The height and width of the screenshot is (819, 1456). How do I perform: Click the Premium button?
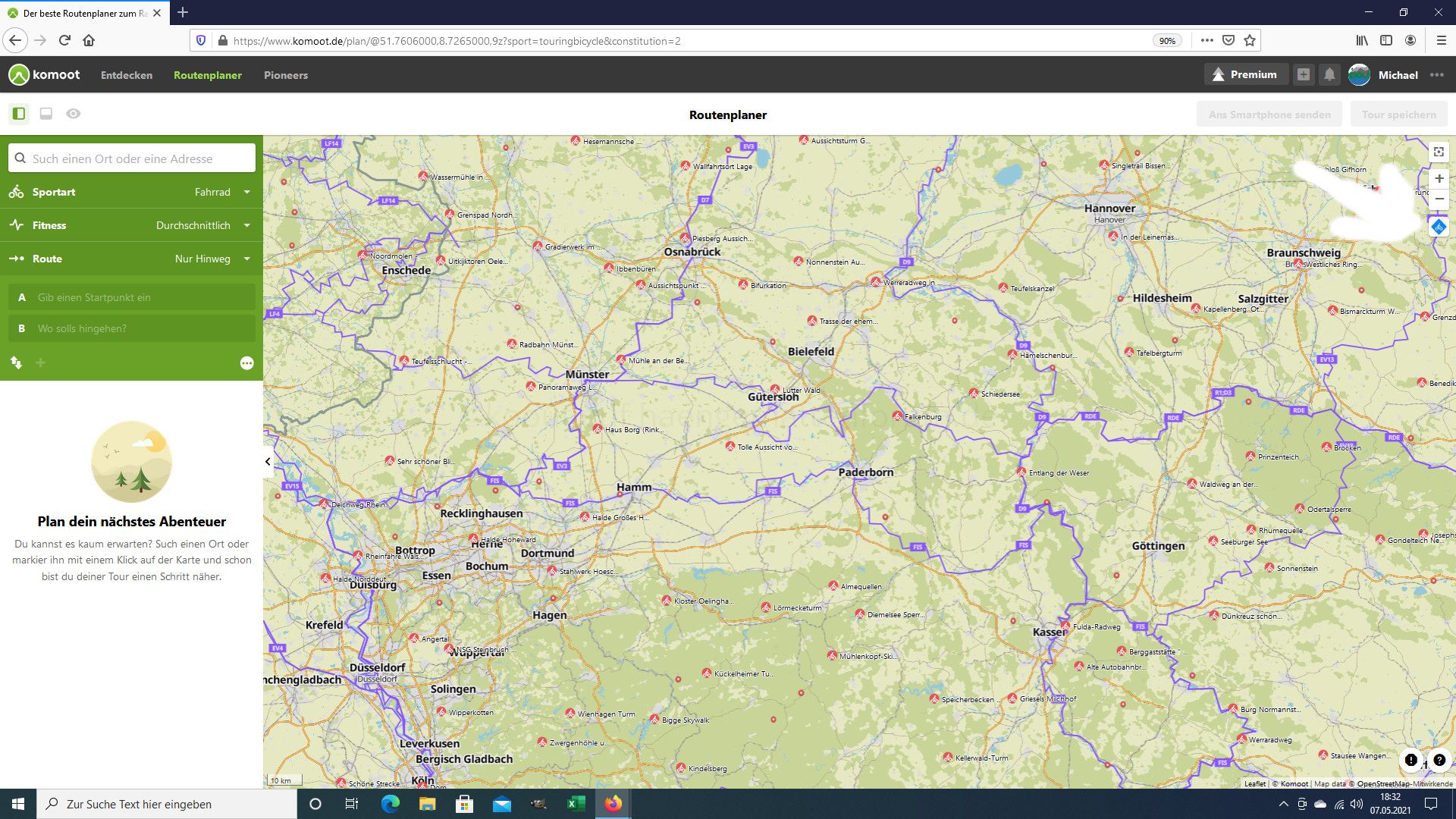1244,74
